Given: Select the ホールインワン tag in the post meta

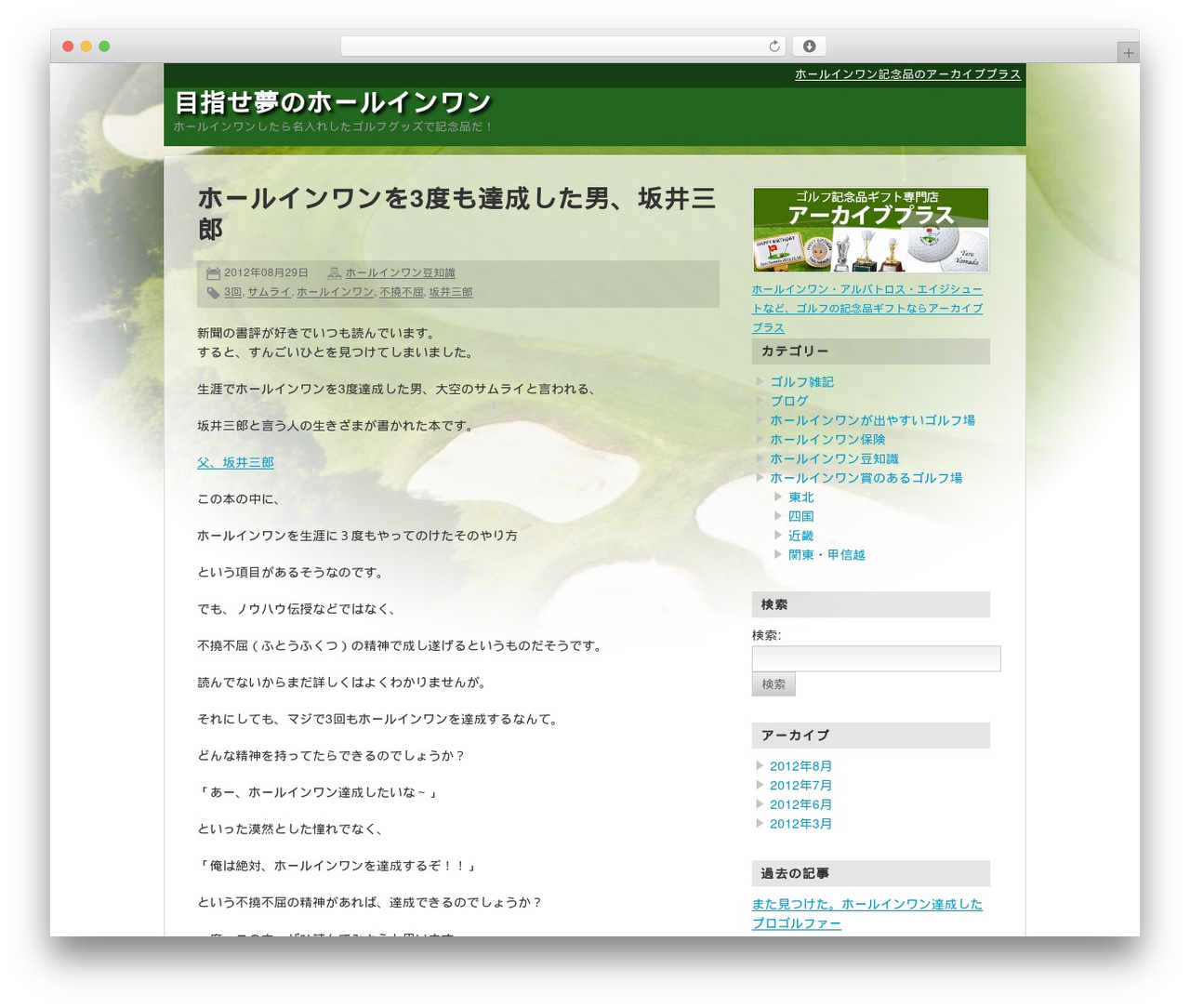Looking at the screenshot, I should [335, 292].
